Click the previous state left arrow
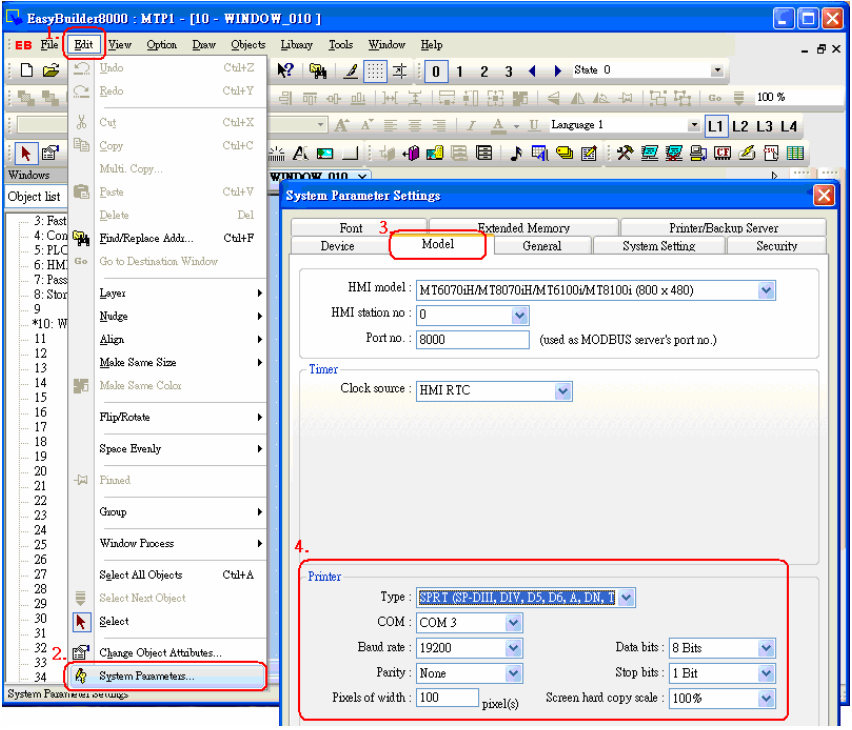This screenshot has width=852, height=730. coord(532,71)
